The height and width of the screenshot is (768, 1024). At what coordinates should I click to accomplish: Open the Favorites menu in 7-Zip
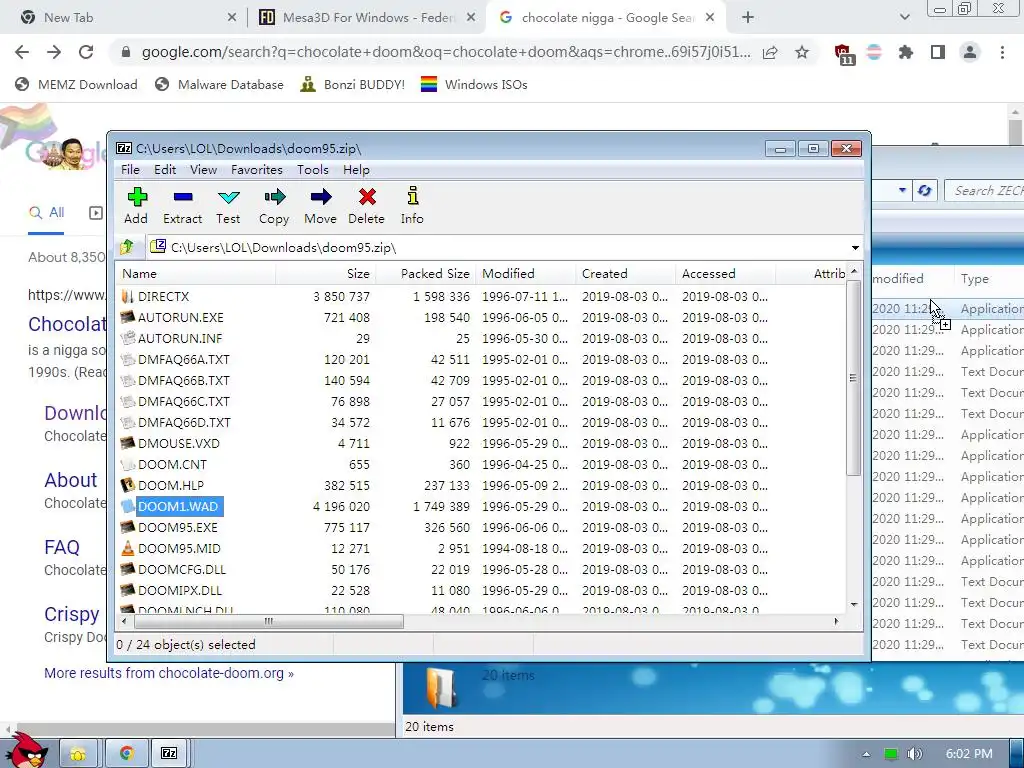pos(257,170)
